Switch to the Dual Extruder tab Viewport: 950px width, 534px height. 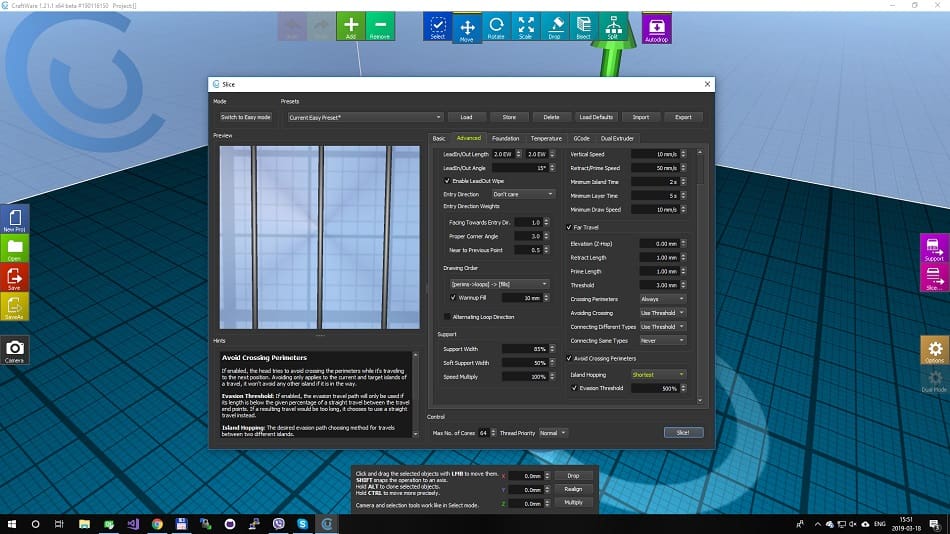coord(617,138)
